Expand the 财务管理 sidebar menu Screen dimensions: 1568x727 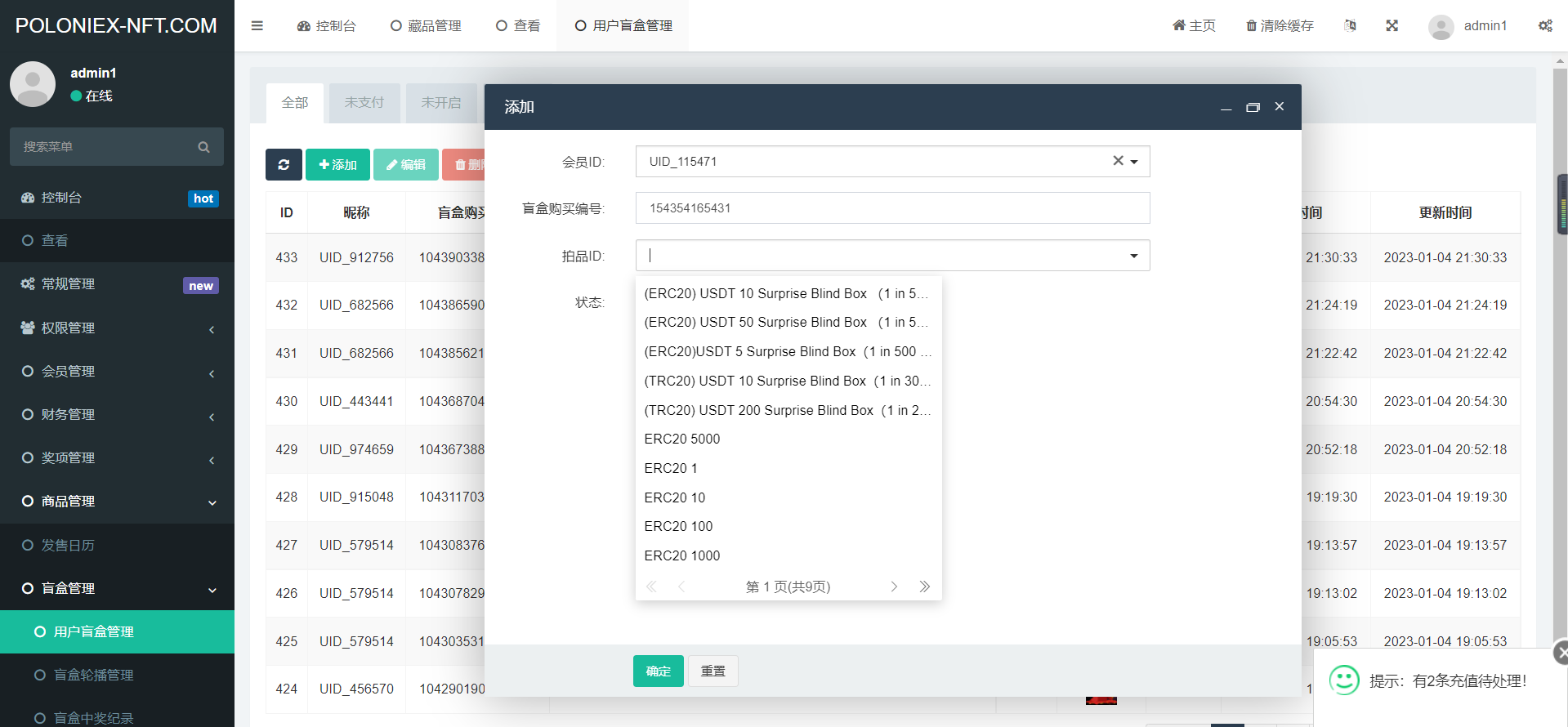click(117, 414)
